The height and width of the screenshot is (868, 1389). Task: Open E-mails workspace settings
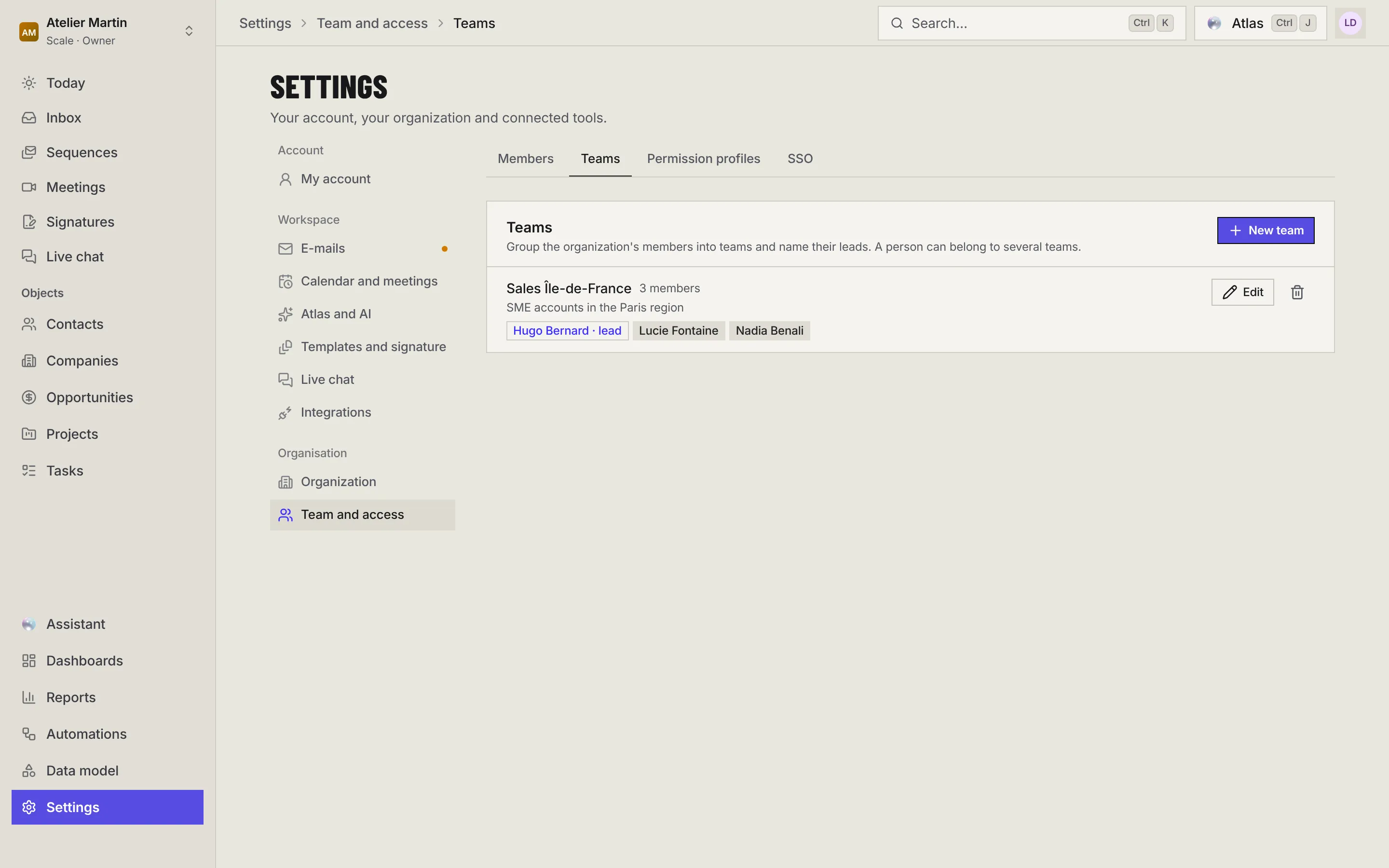pyautogui.click(x=362, y=248)
